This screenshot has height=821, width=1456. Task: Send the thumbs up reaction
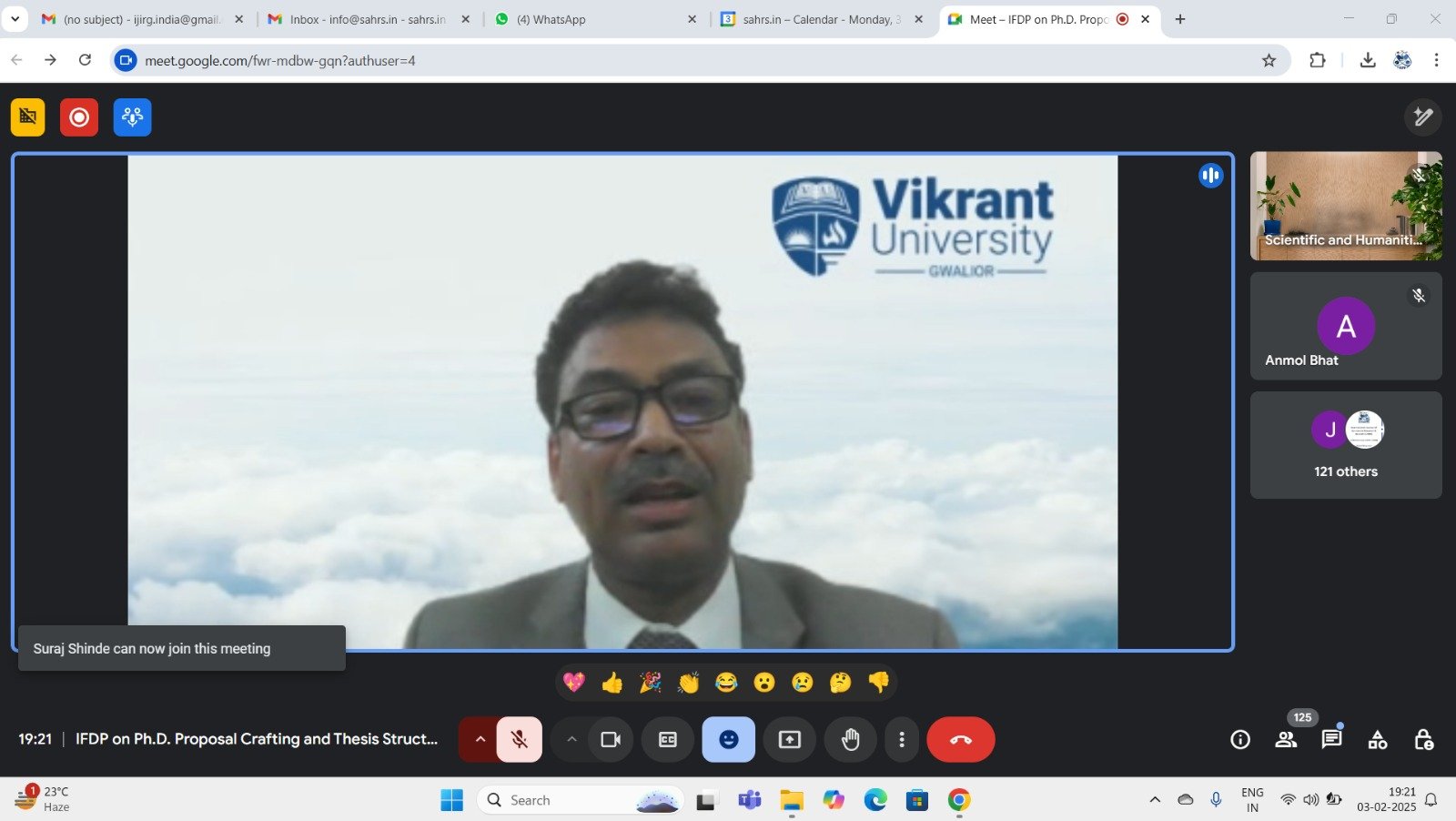612,683
